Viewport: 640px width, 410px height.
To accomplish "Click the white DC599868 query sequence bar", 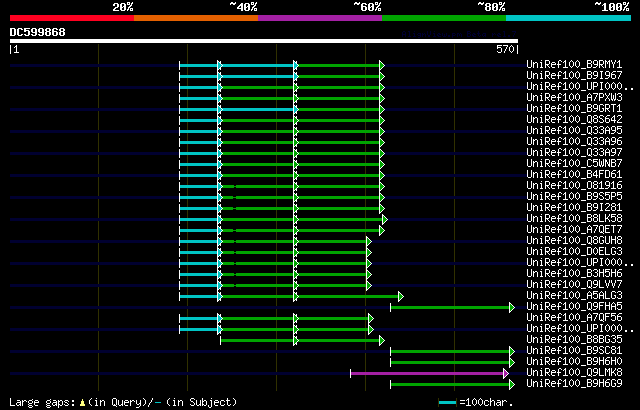I will point(264,41).
